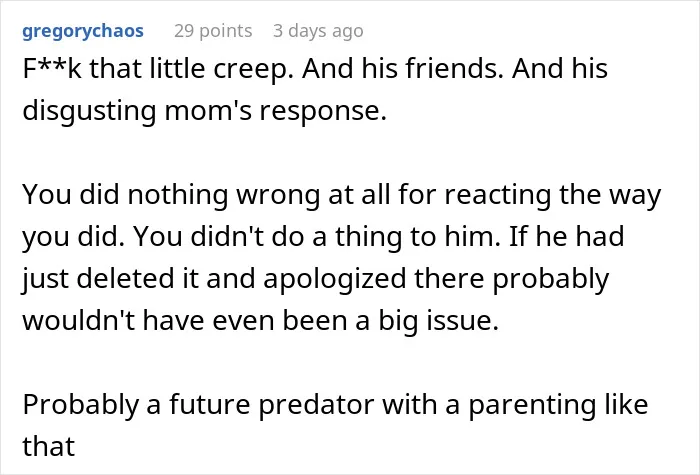Click the phrase 'You did nothing wrong'
Image resolution: width=700 pixels, height=475 pixels.
[171, 196]
